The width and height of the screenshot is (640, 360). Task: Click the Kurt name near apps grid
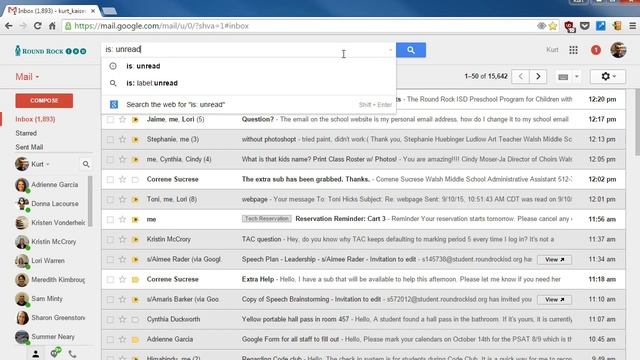[x=552, y=50]
